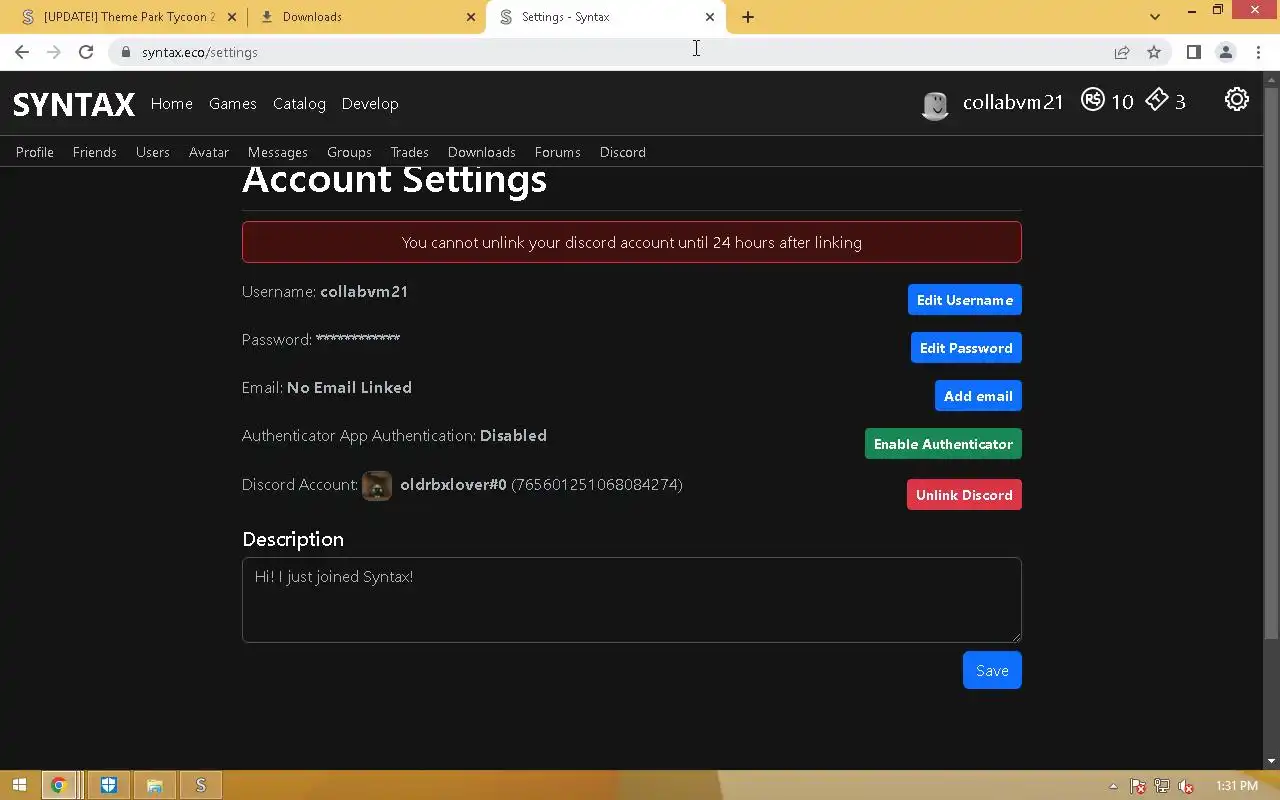This screenshot has height=800, width=1280.
Task: Click the tickets currency icon
Action: tap(1157, 100)
